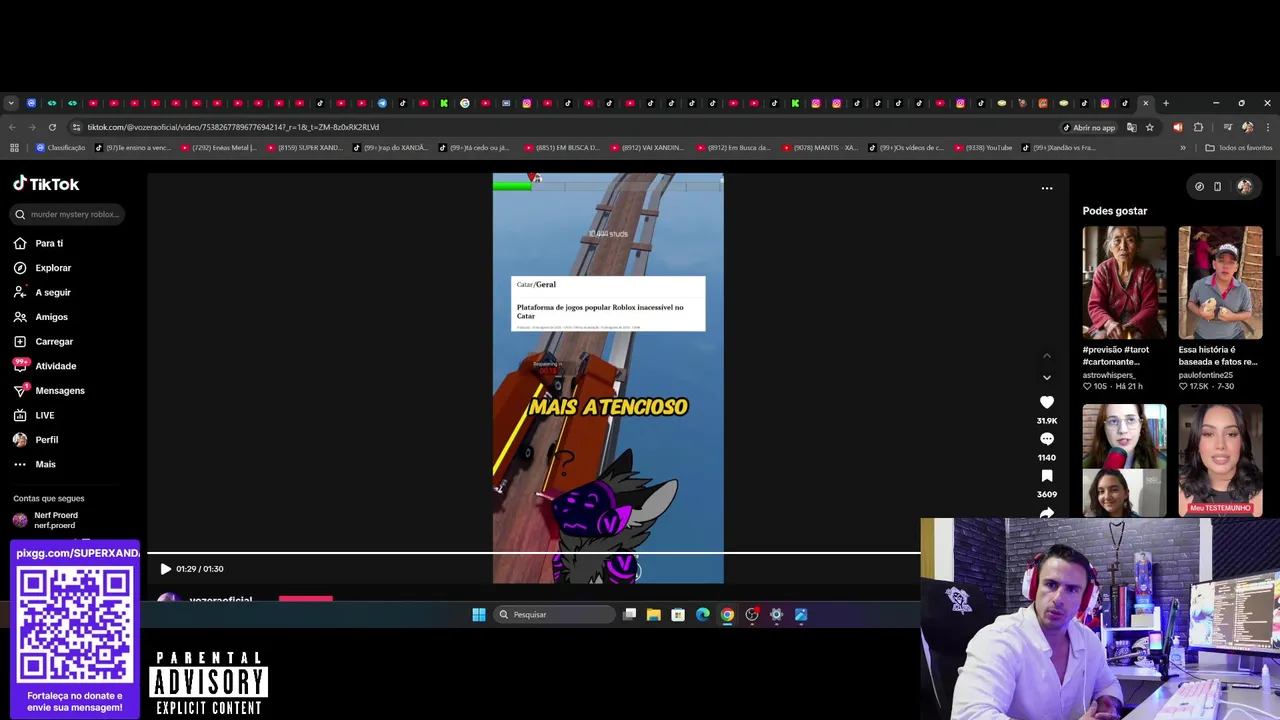Open astrowhispers_ profile link
1280x720 pixels.
pos(1108,375)
